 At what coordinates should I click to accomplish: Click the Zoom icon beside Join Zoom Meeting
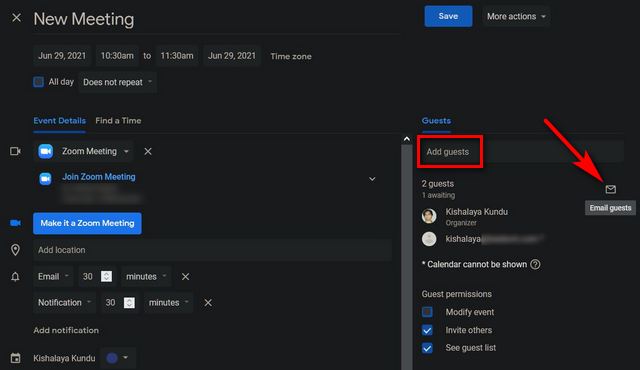[45, 179]
